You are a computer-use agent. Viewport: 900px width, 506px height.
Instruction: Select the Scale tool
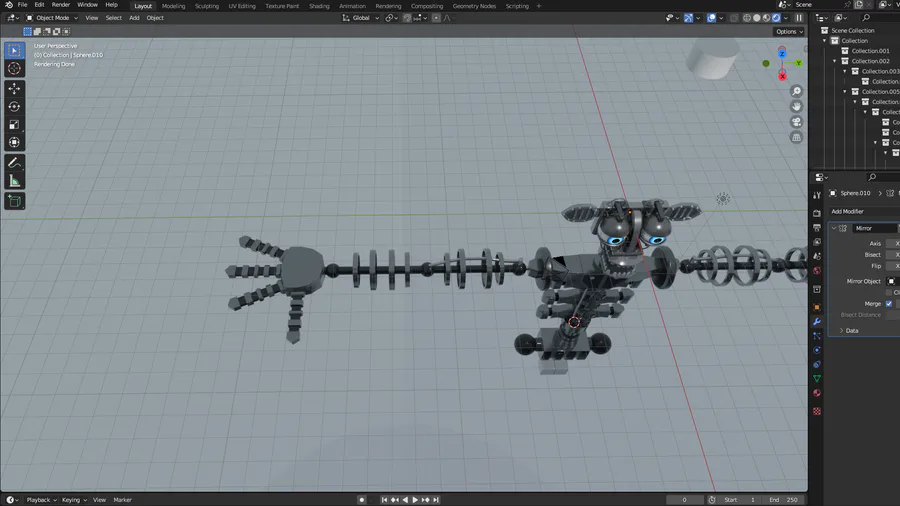click(14, 124)
